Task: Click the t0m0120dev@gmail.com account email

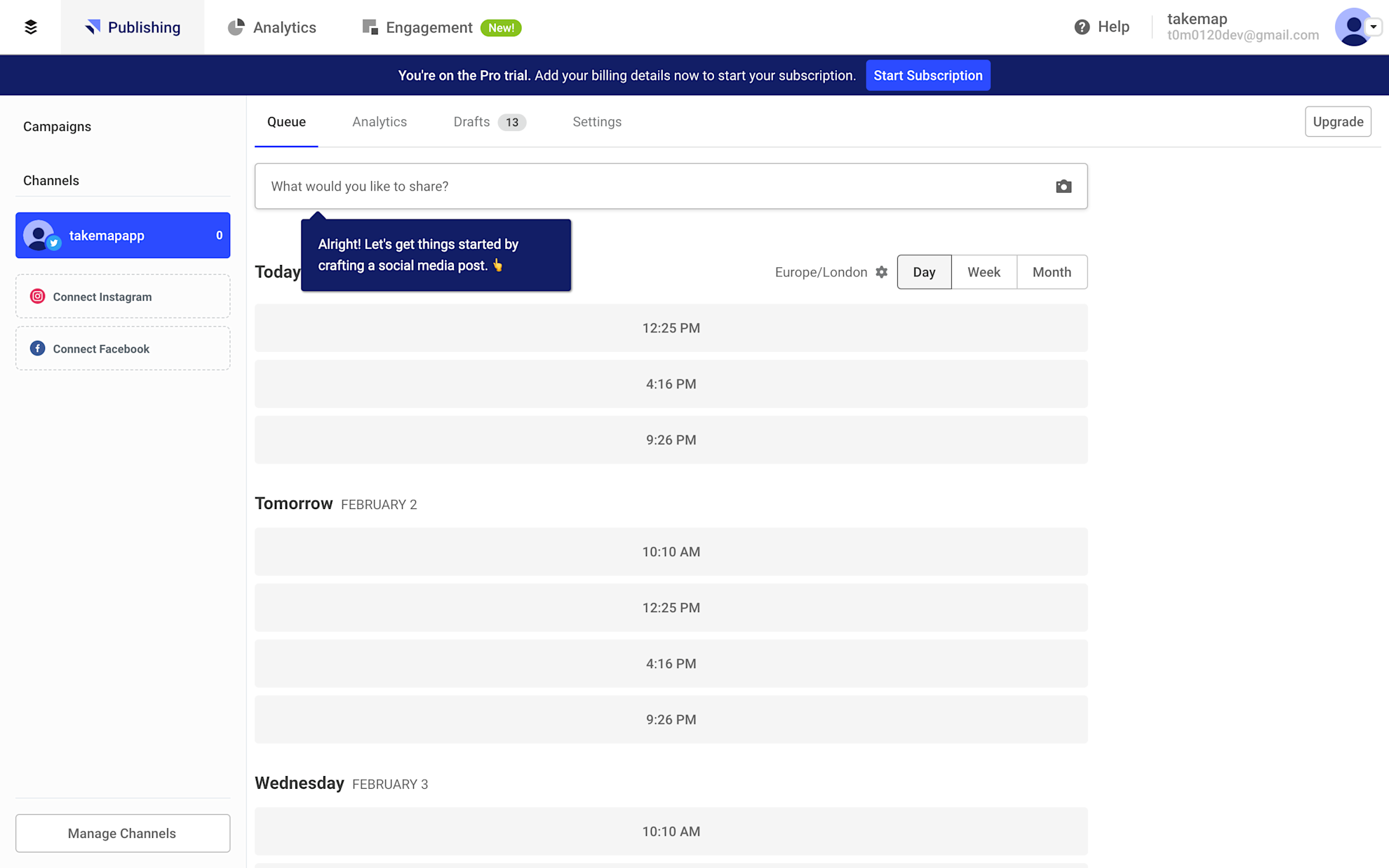Action: [1242, 35]
